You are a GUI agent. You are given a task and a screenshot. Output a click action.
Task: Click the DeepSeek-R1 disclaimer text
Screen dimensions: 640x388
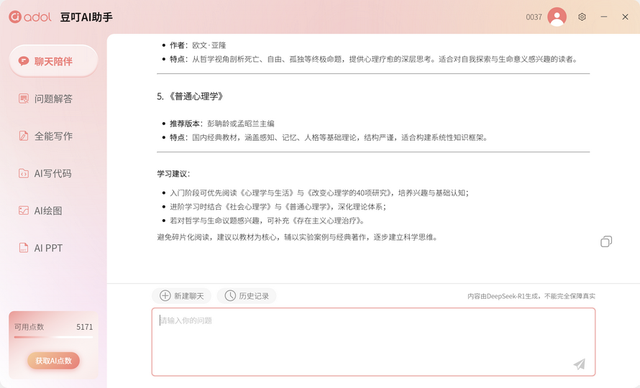point(531,296)
